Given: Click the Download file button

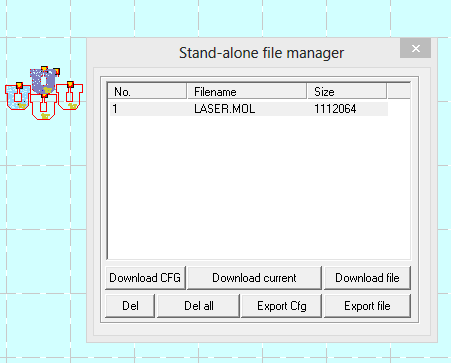Looking at the screenshot, I should click(x=367, y=278).
